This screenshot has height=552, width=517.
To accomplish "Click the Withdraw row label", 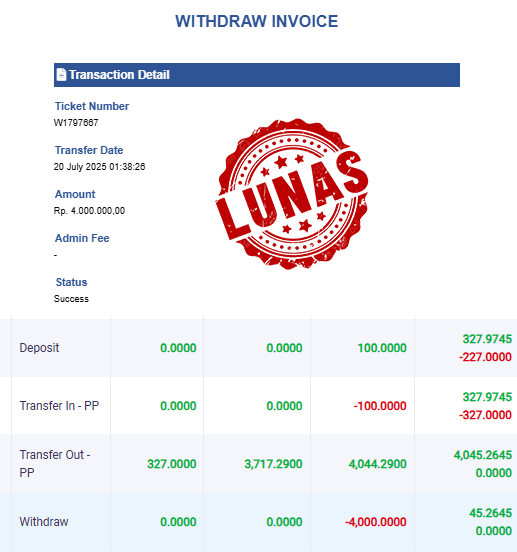I will pyautogui.click(x=44, y=522).
